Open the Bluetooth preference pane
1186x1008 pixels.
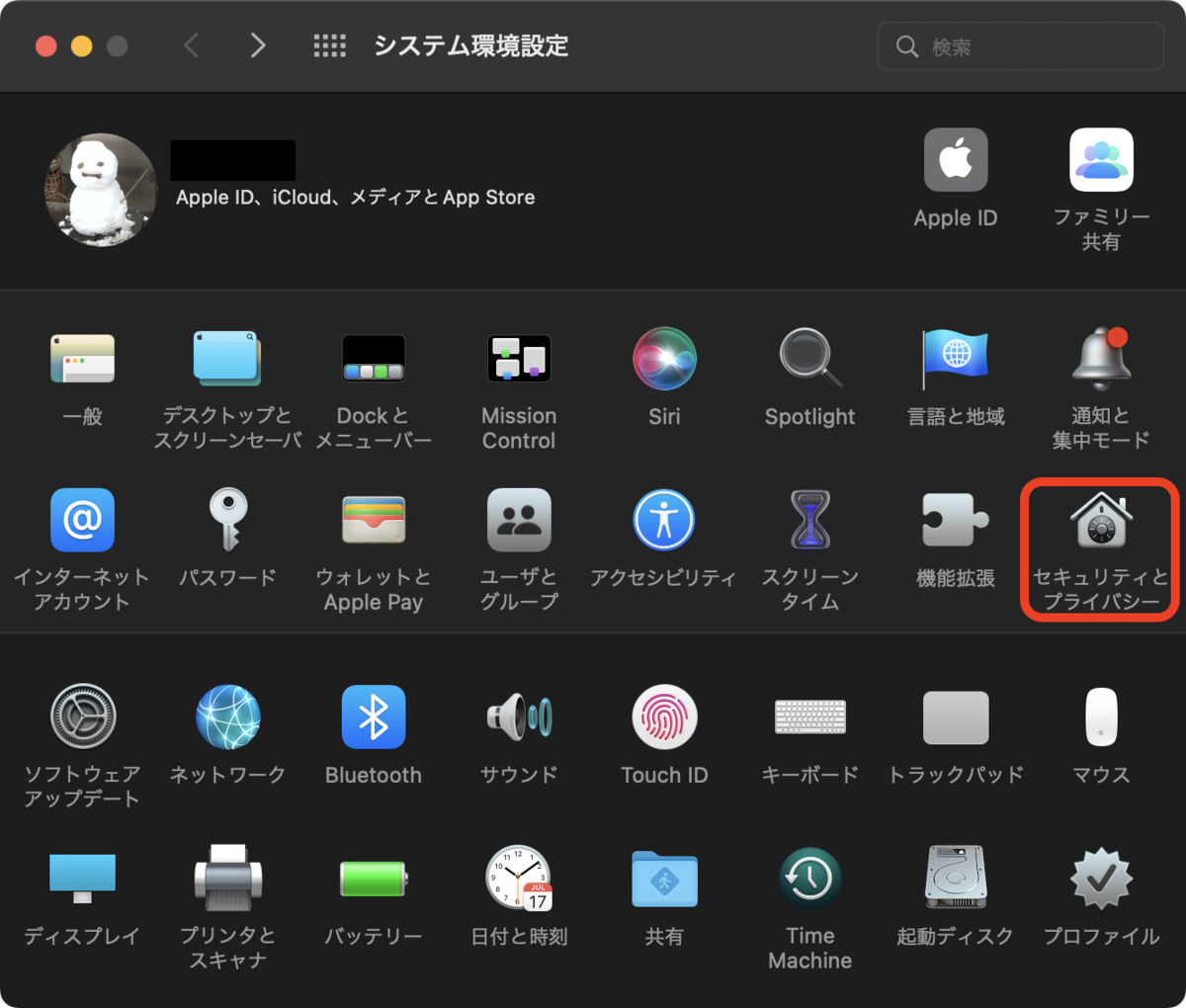point(374,716)
